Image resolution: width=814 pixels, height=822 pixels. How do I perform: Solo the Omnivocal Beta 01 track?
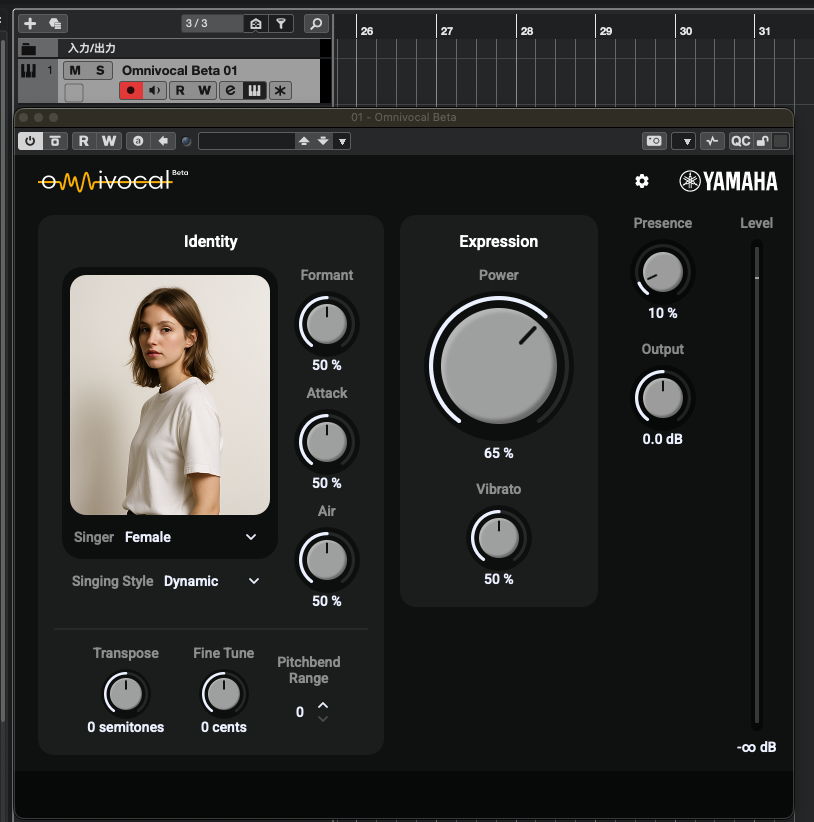point(99,70)
